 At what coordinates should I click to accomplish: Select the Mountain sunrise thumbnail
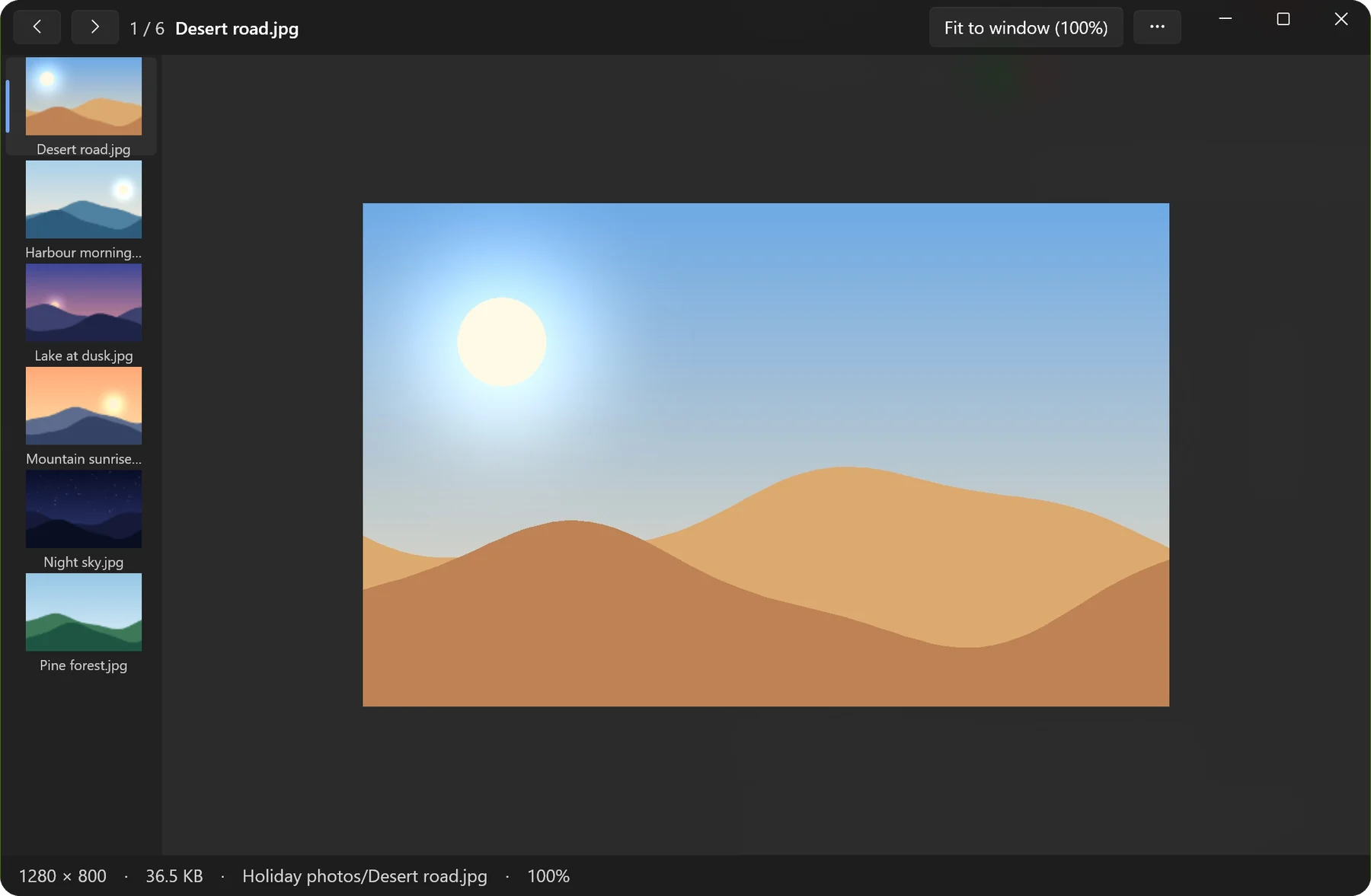(x=83, y=406)
